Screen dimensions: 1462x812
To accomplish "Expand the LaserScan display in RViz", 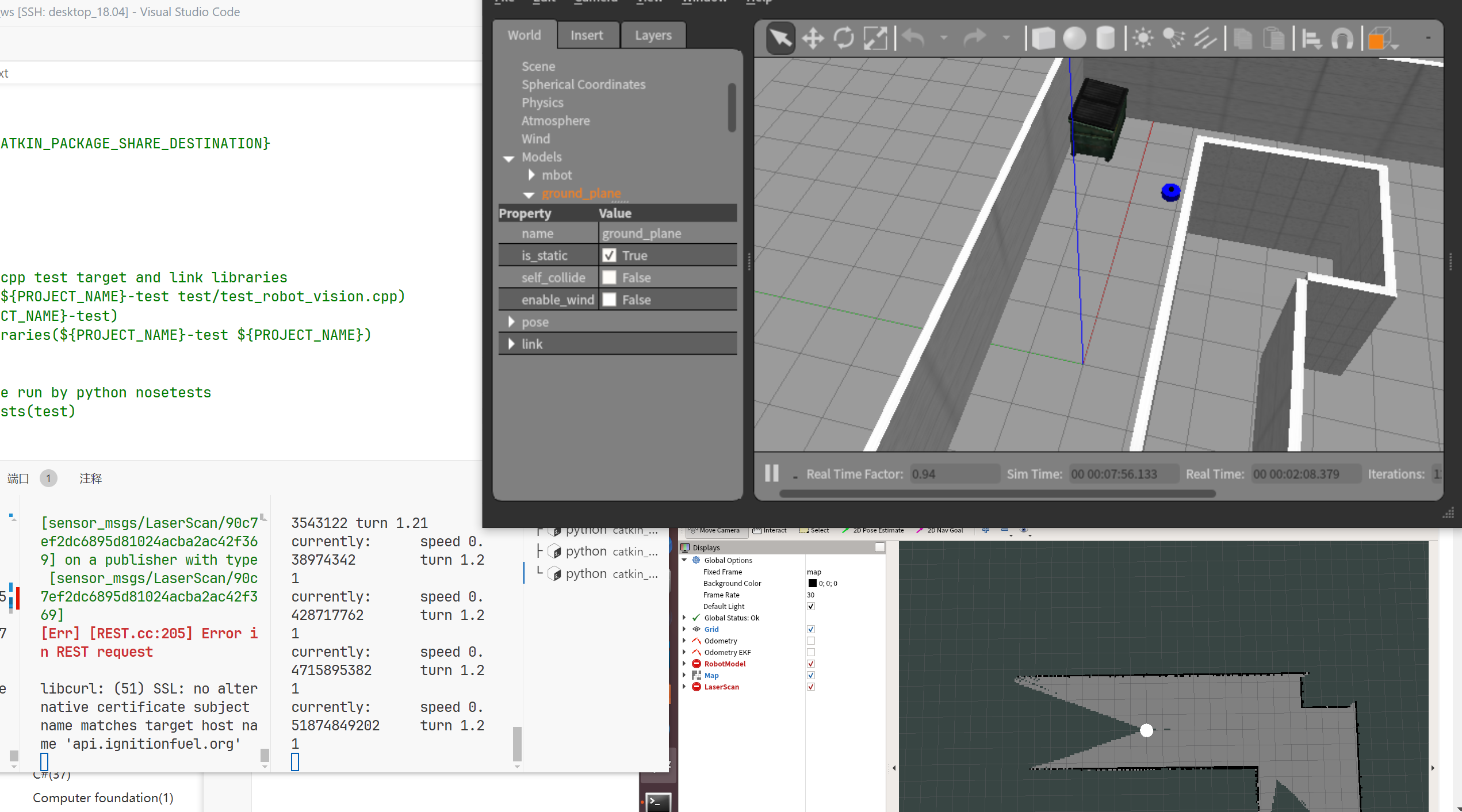I will click(x=684, y=687).
